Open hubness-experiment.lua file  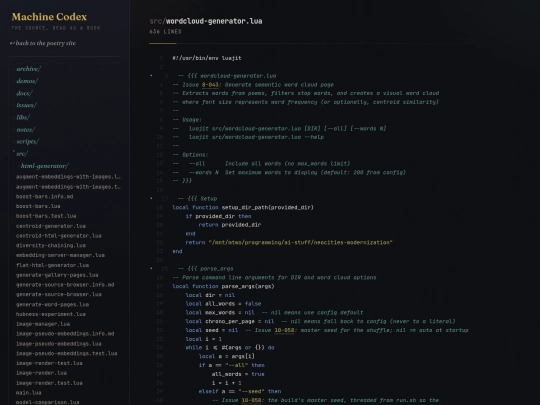(51, 314)
